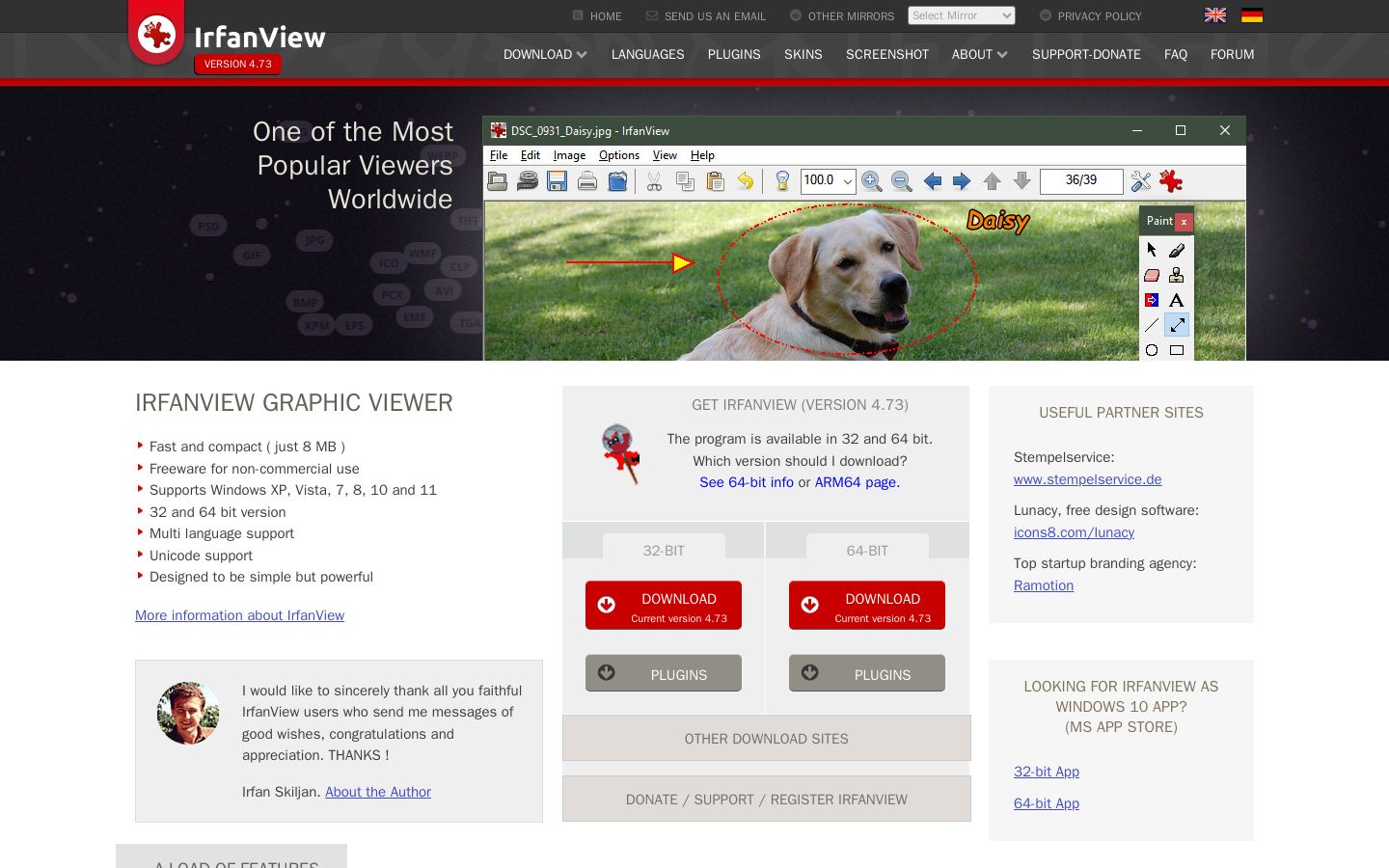Open the FAQ page

pyautogui.click(x=1176, y=55)
